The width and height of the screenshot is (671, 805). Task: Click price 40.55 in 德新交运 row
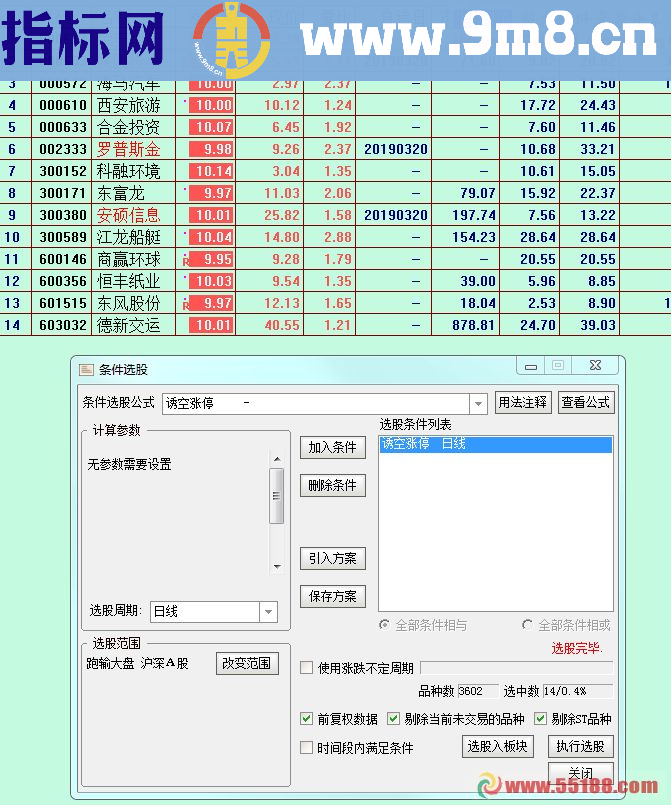click(x=282, y=325)
